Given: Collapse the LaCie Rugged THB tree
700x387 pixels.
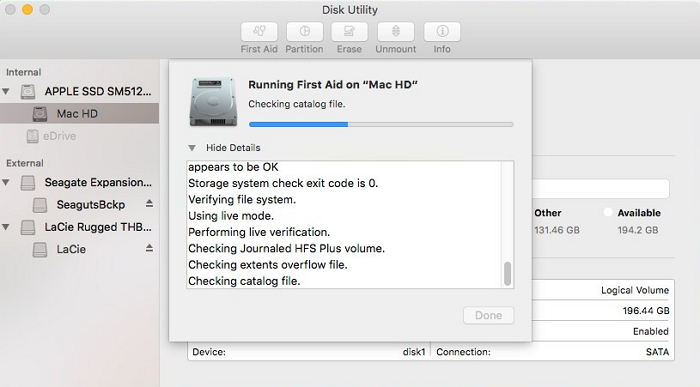Looking at the screenshot, I should 6,227.
